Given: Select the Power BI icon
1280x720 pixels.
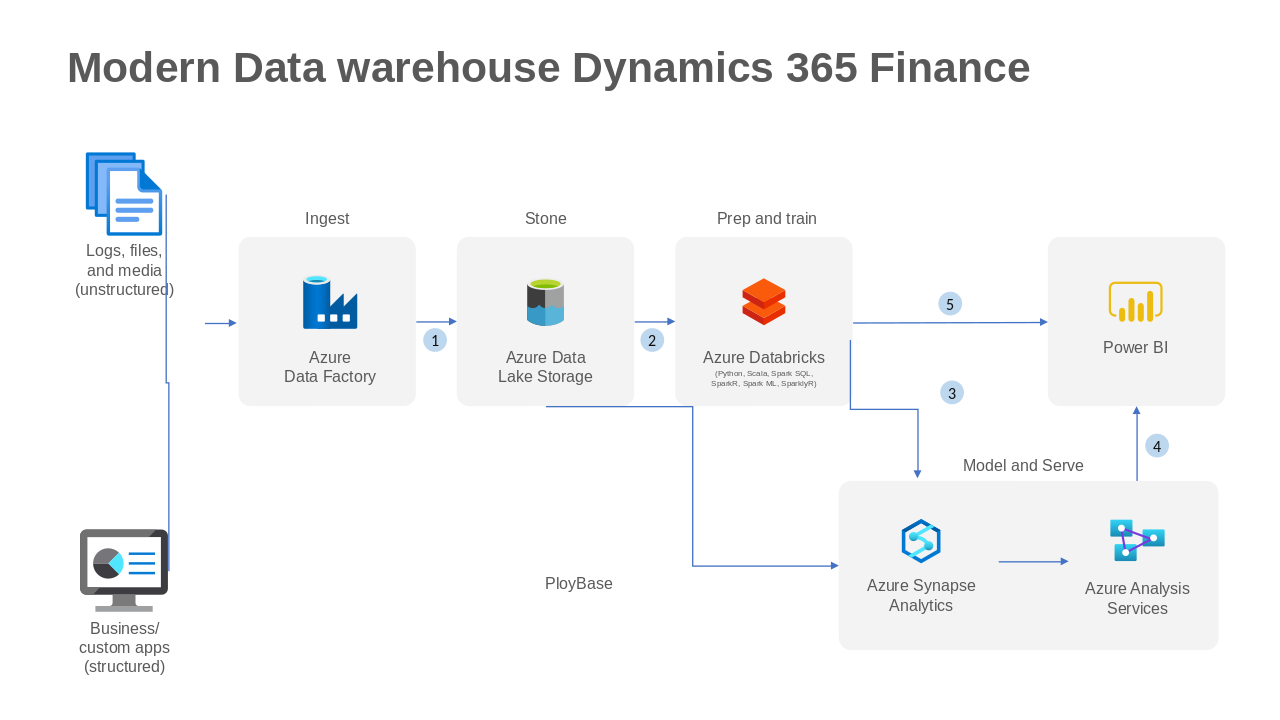Looking at the screenshot, I should pyautogui.click(x=1135, y=302).
